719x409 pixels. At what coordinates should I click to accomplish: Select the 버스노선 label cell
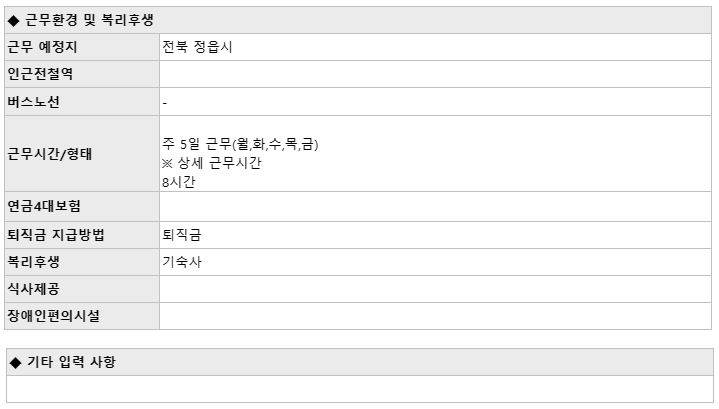(82, 102)
